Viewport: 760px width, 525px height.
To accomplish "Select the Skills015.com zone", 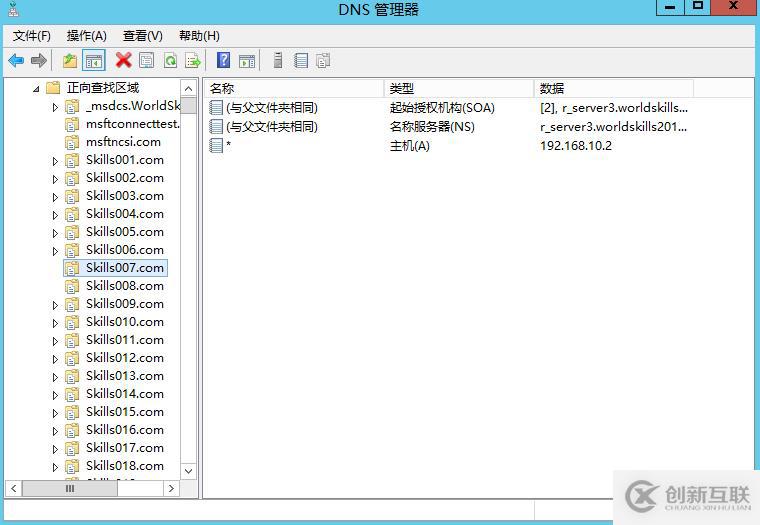I will pyautogui.click(x=125, y=412).
